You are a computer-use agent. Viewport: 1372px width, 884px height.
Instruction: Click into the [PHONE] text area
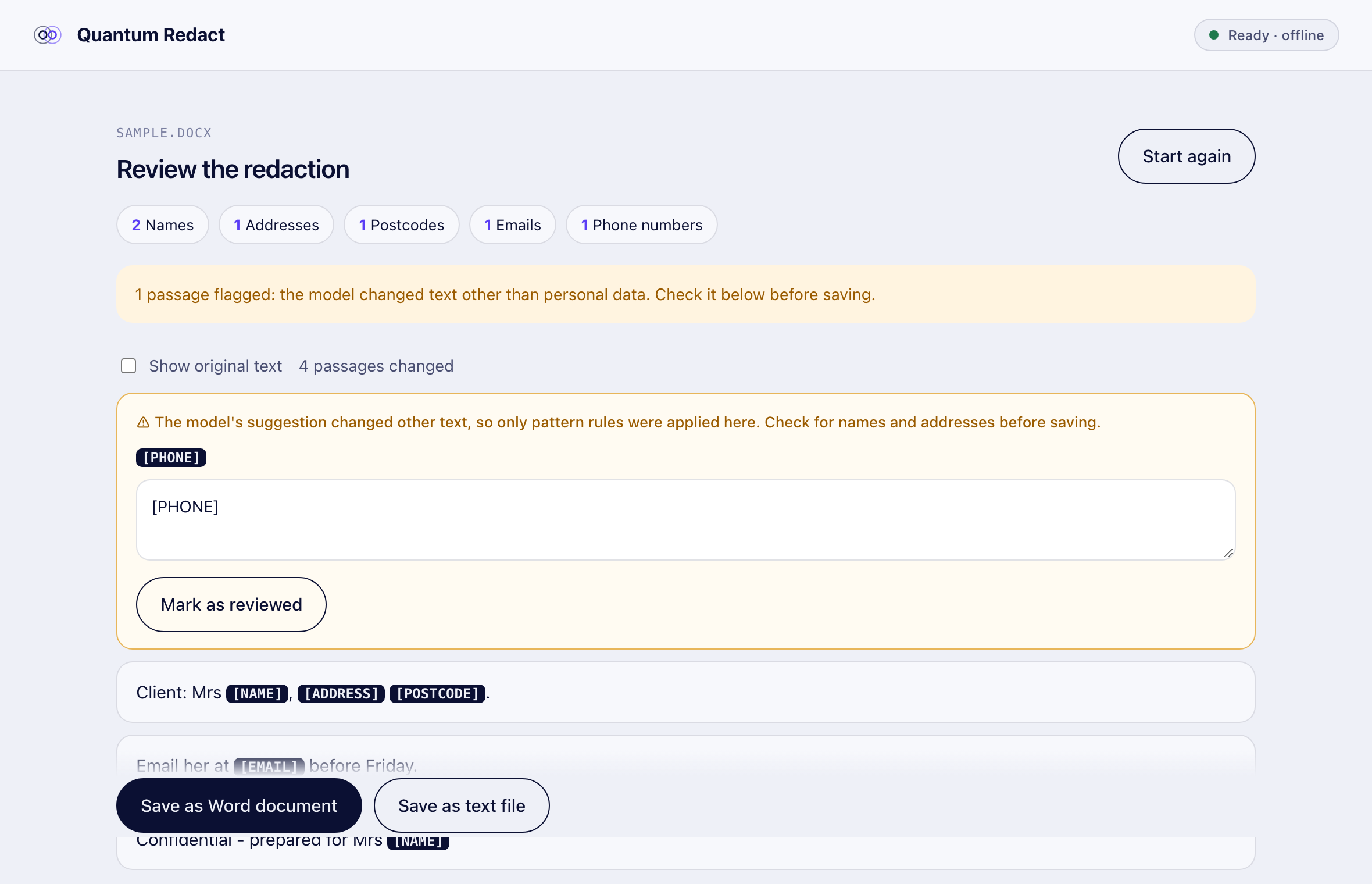click(686, 520)
